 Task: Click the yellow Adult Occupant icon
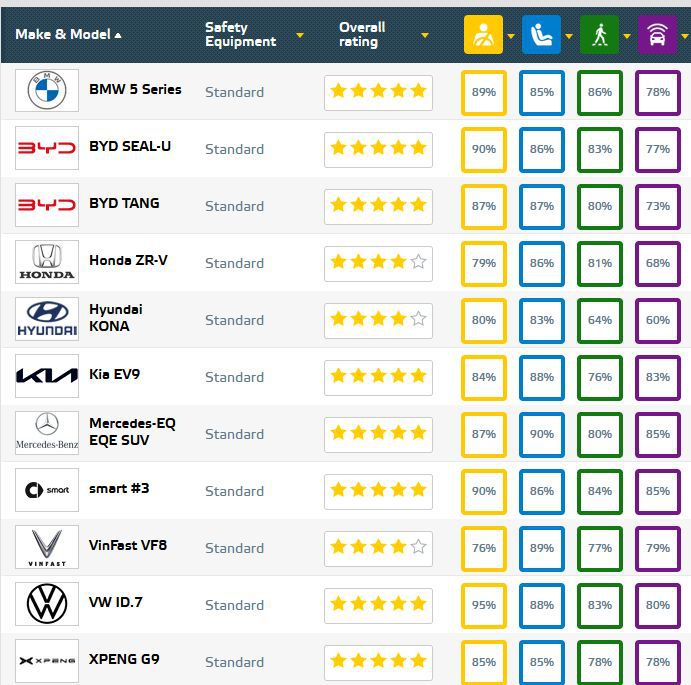point(483,34)
